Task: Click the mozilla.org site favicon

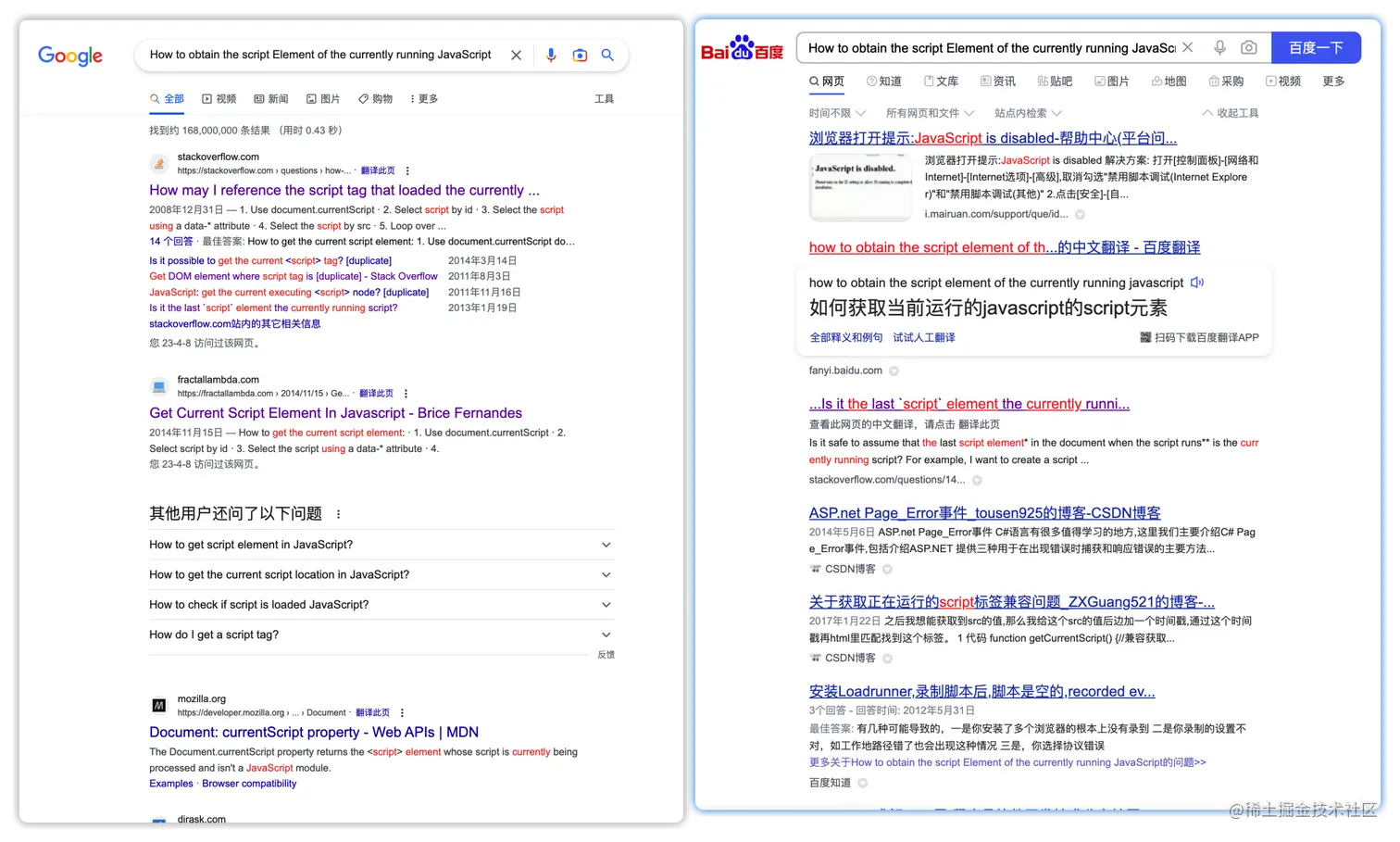Action: pyautogui.click(x=159, y=706)
